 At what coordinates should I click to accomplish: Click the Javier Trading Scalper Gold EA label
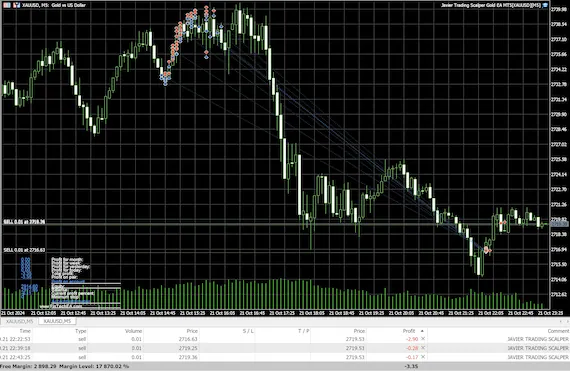(x=491, y=5)
